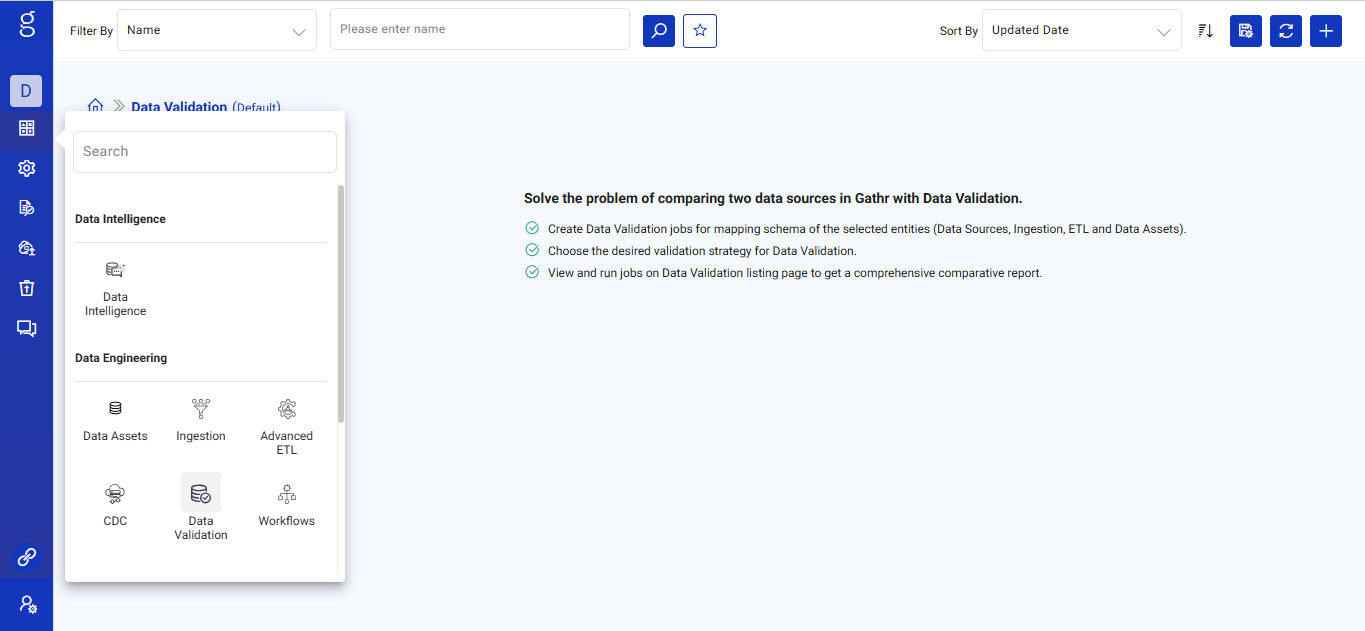Click the Gathr logo in the sidebar
Image resolution: width=1365 pixels, height=631 pixels.
click(x=27, y=24)
